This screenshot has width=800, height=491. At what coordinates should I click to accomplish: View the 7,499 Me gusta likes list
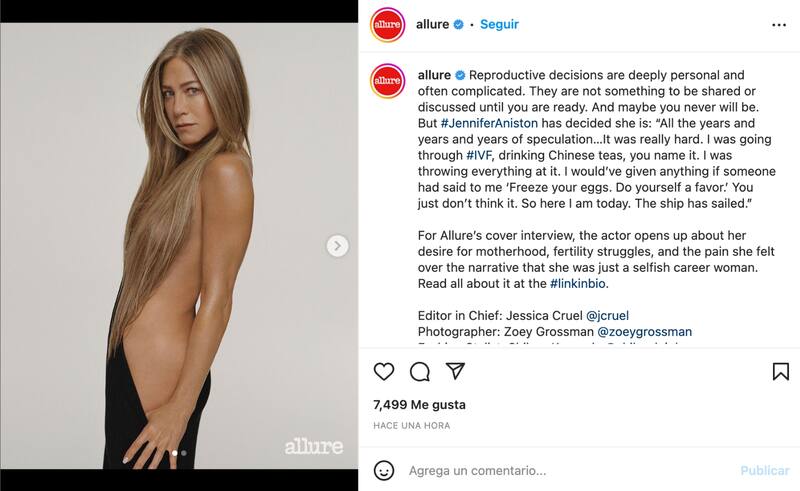419,405
